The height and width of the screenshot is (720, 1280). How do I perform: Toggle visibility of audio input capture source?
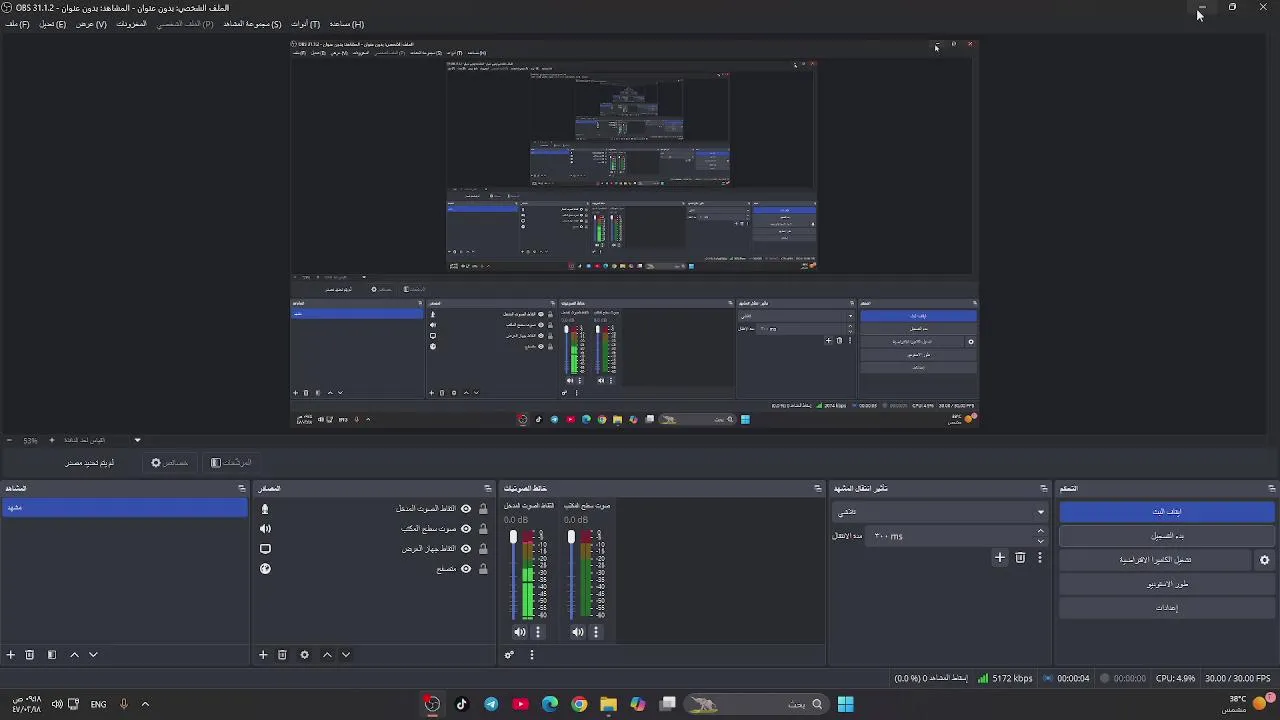[466, 509]
